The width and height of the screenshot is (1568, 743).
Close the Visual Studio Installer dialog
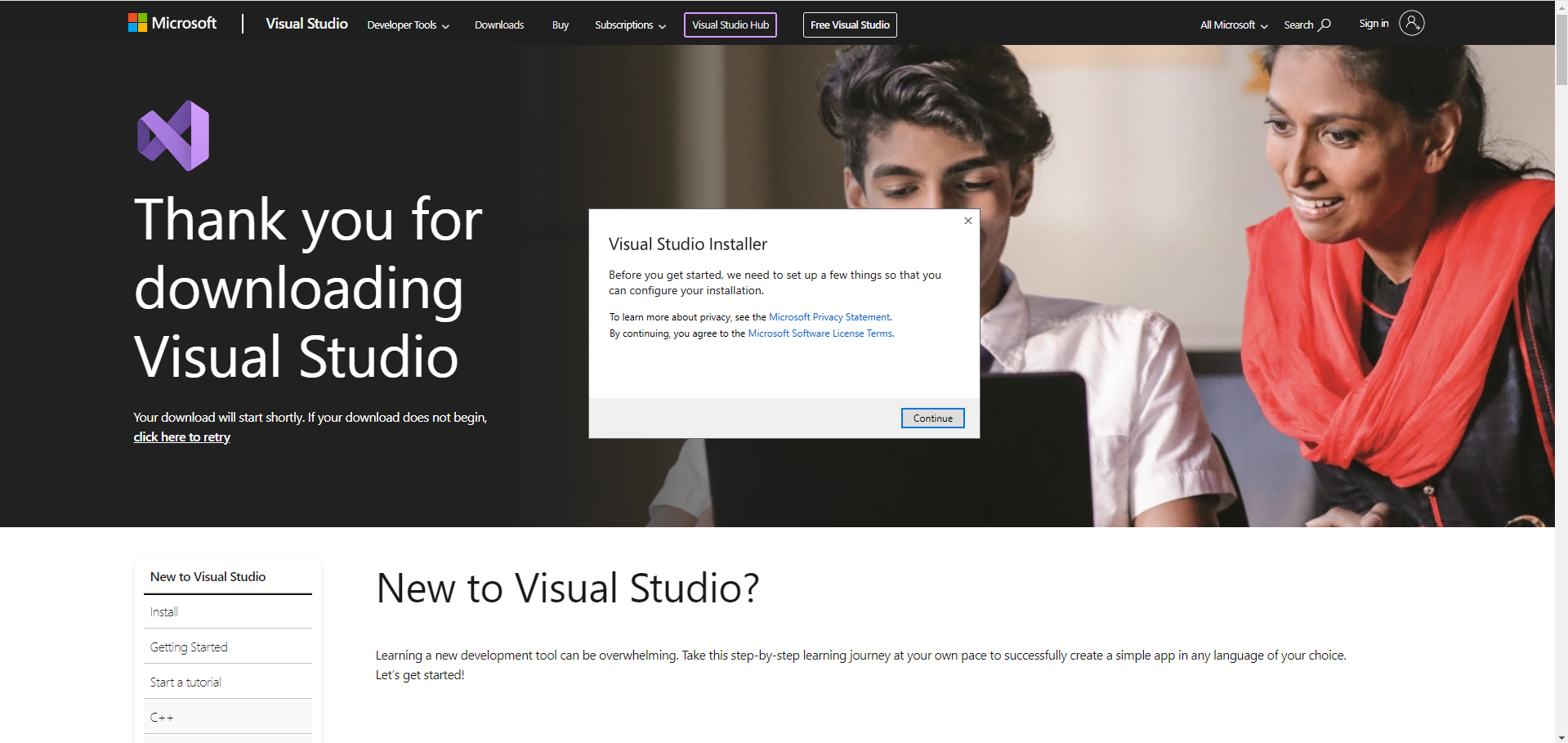click(968, 221)
